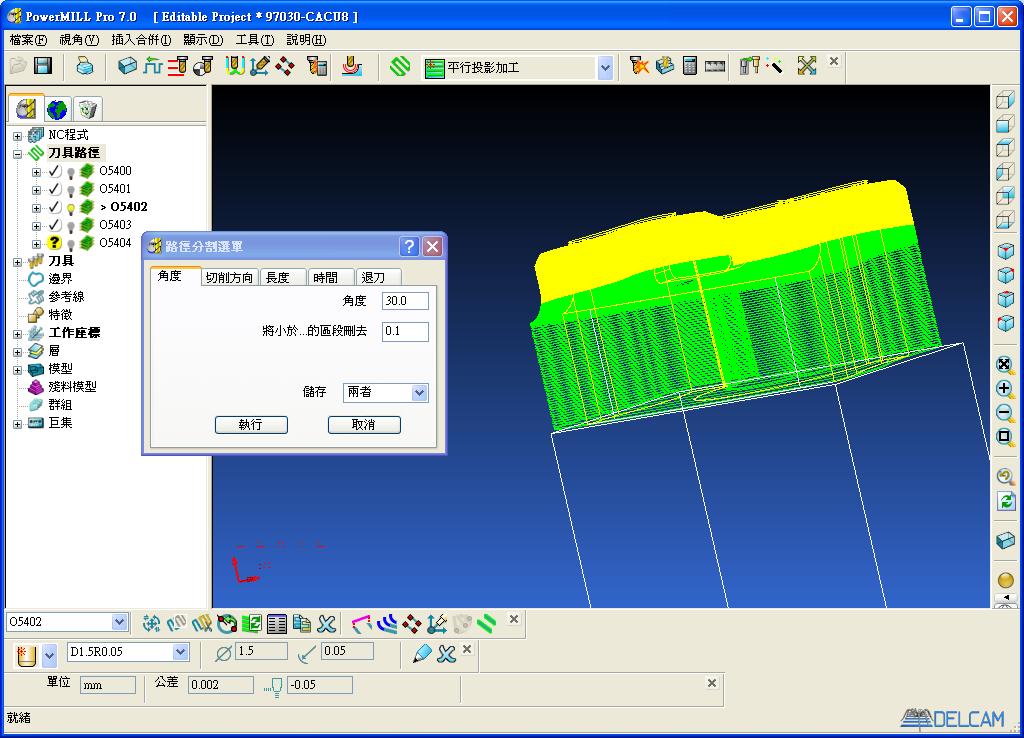Click the zoom out minus magnifier icon
Viewport: 1024px width, 738px height.
click(x=1006, y=413)
